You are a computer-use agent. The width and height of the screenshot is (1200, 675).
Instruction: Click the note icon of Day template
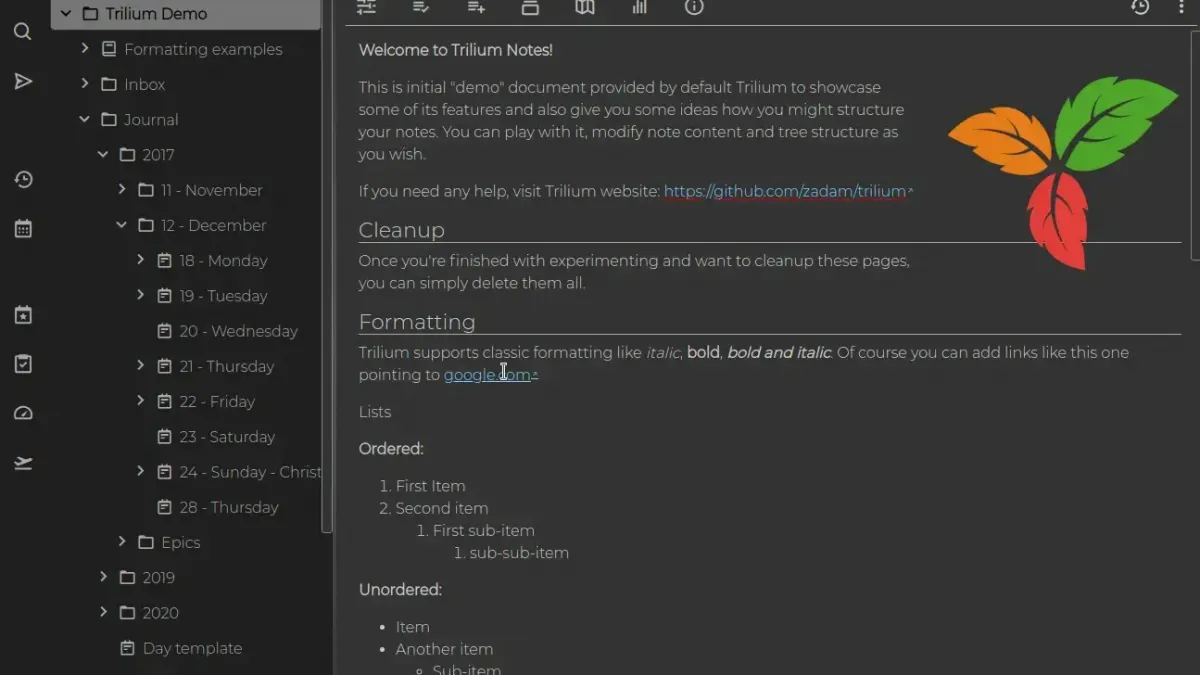[128, 648]
